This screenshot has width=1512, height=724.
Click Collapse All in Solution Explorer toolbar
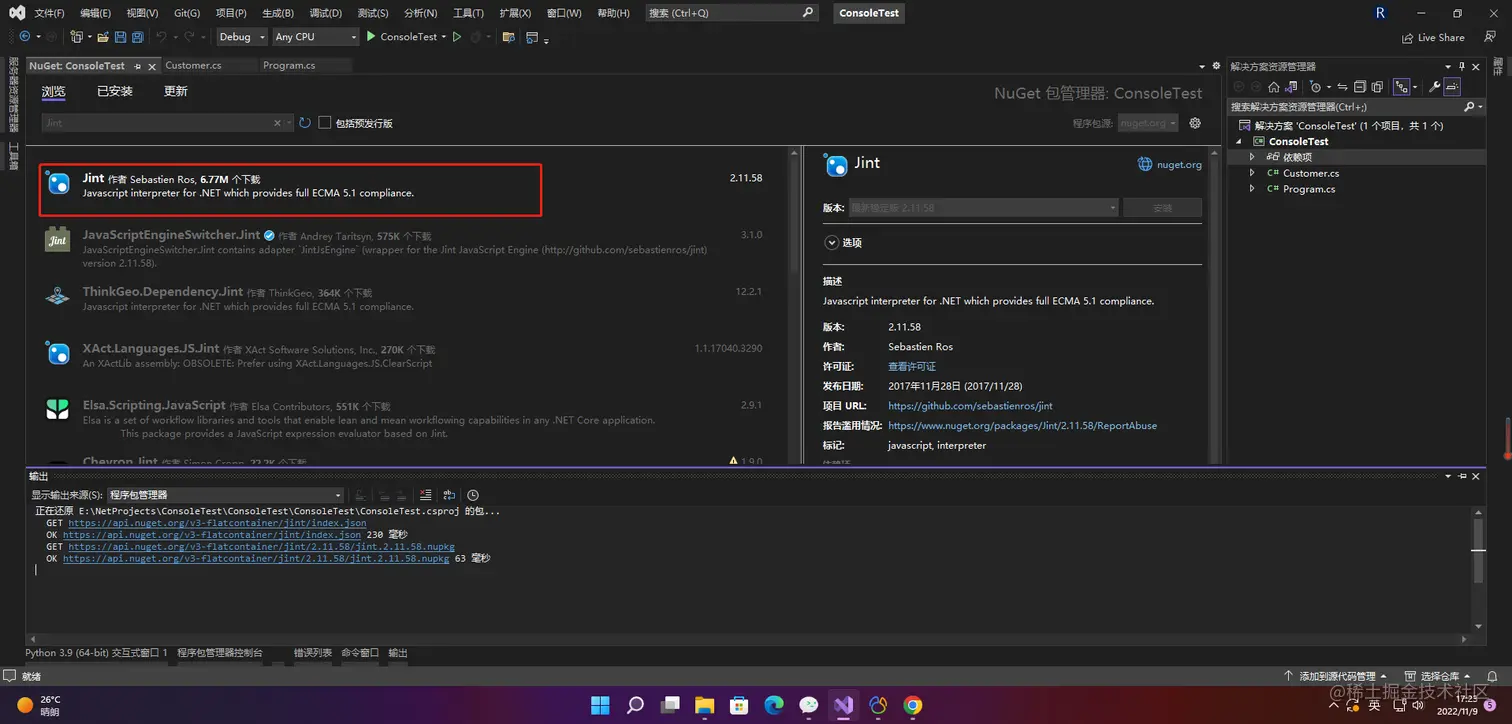1360,87
